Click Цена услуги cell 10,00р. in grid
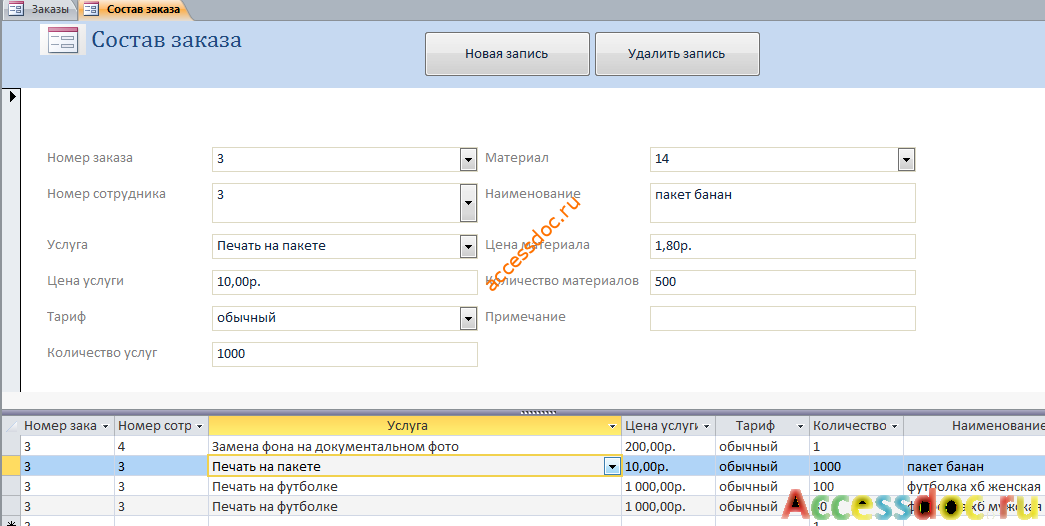Screen dimensions: 1045x526 click(668, 467)
